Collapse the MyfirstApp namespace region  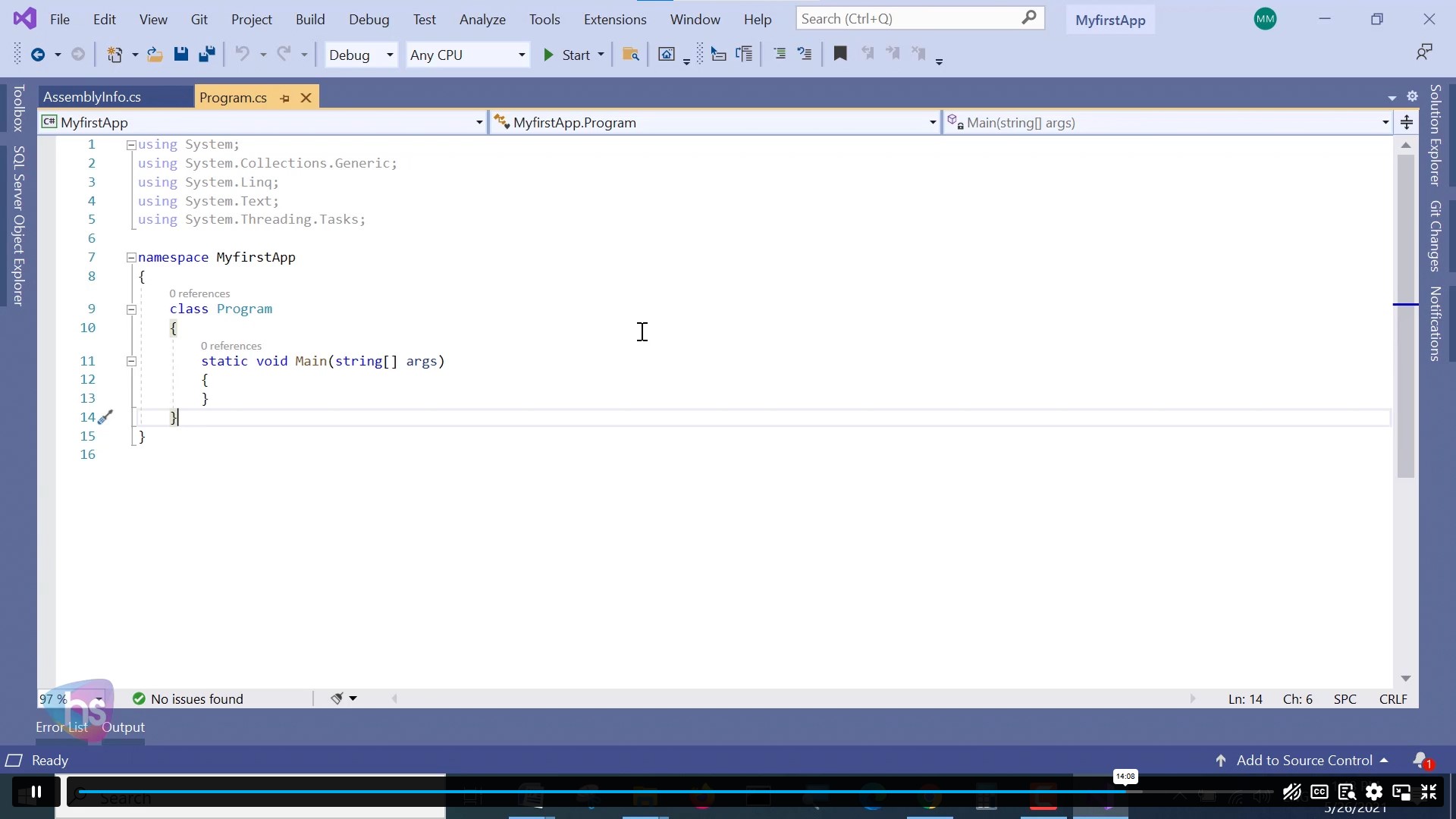(131, 257)
